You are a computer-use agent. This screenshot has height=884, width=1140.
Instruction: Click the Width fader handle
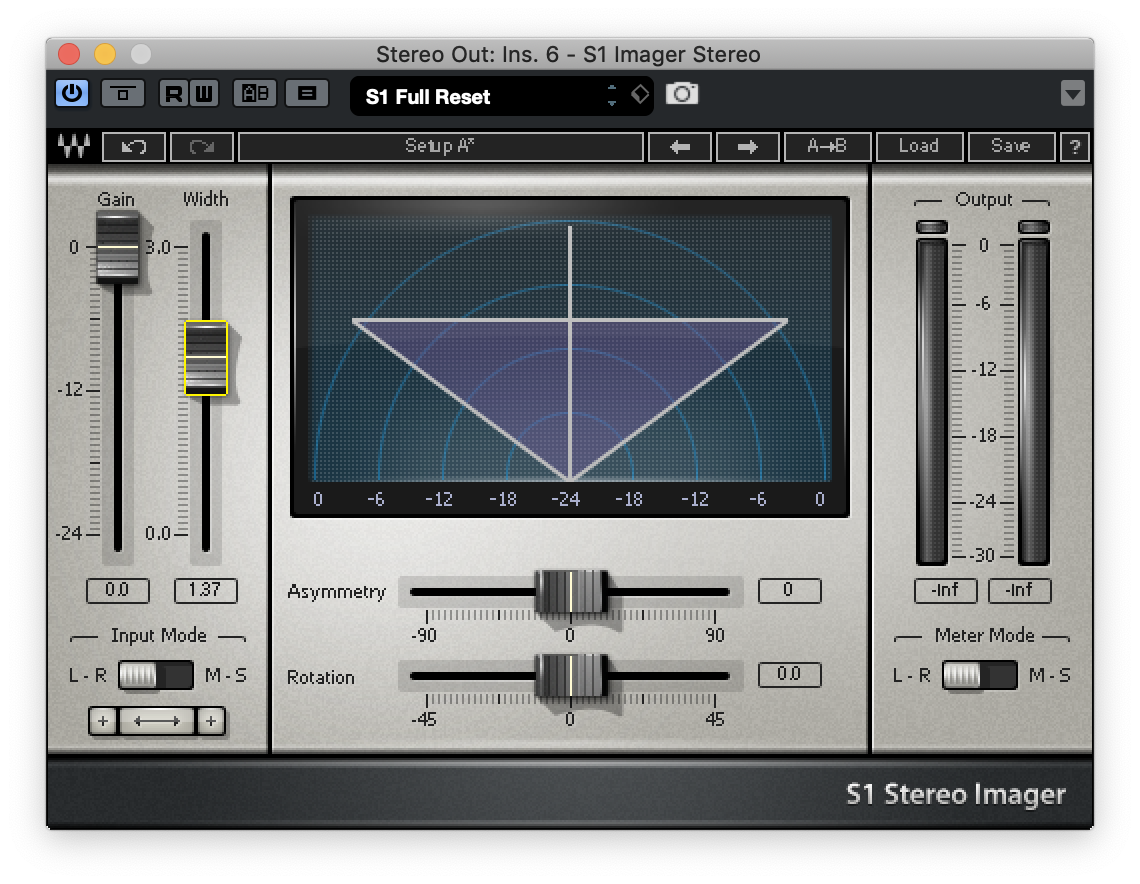pyautogui.click(x=206, y=358)
